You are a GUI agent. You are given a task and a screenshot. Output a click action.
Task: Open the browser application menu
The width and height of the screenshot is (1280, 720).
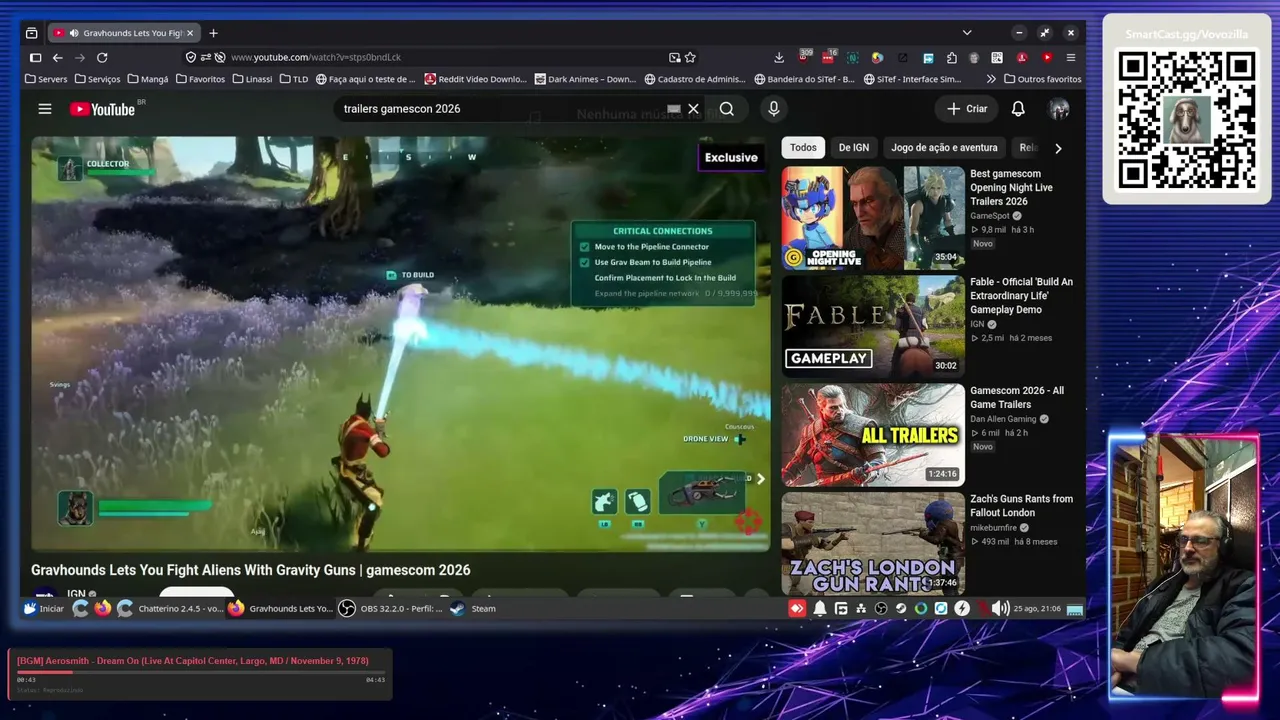pos(1071,58)
